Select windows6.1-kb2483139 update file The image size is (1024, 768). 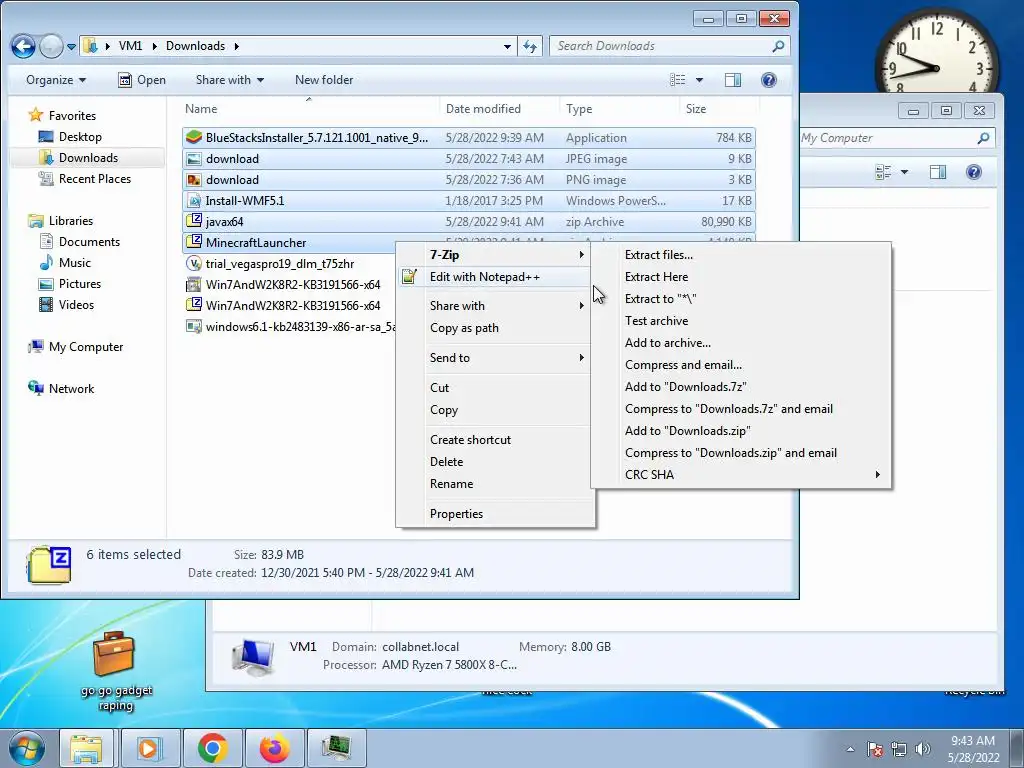(291, 326)
